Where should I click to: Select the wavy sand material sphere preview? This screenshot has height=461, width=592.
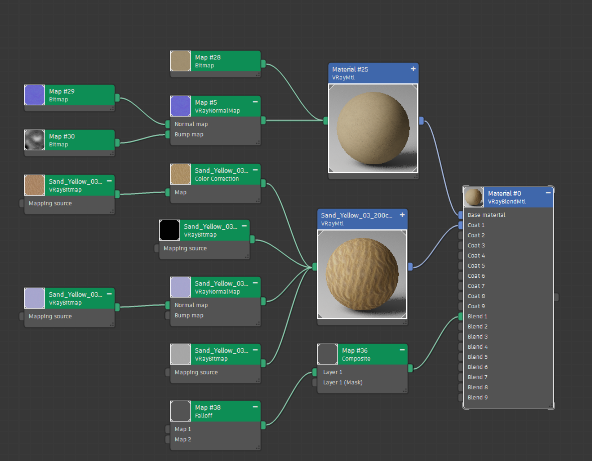point(362,274)
